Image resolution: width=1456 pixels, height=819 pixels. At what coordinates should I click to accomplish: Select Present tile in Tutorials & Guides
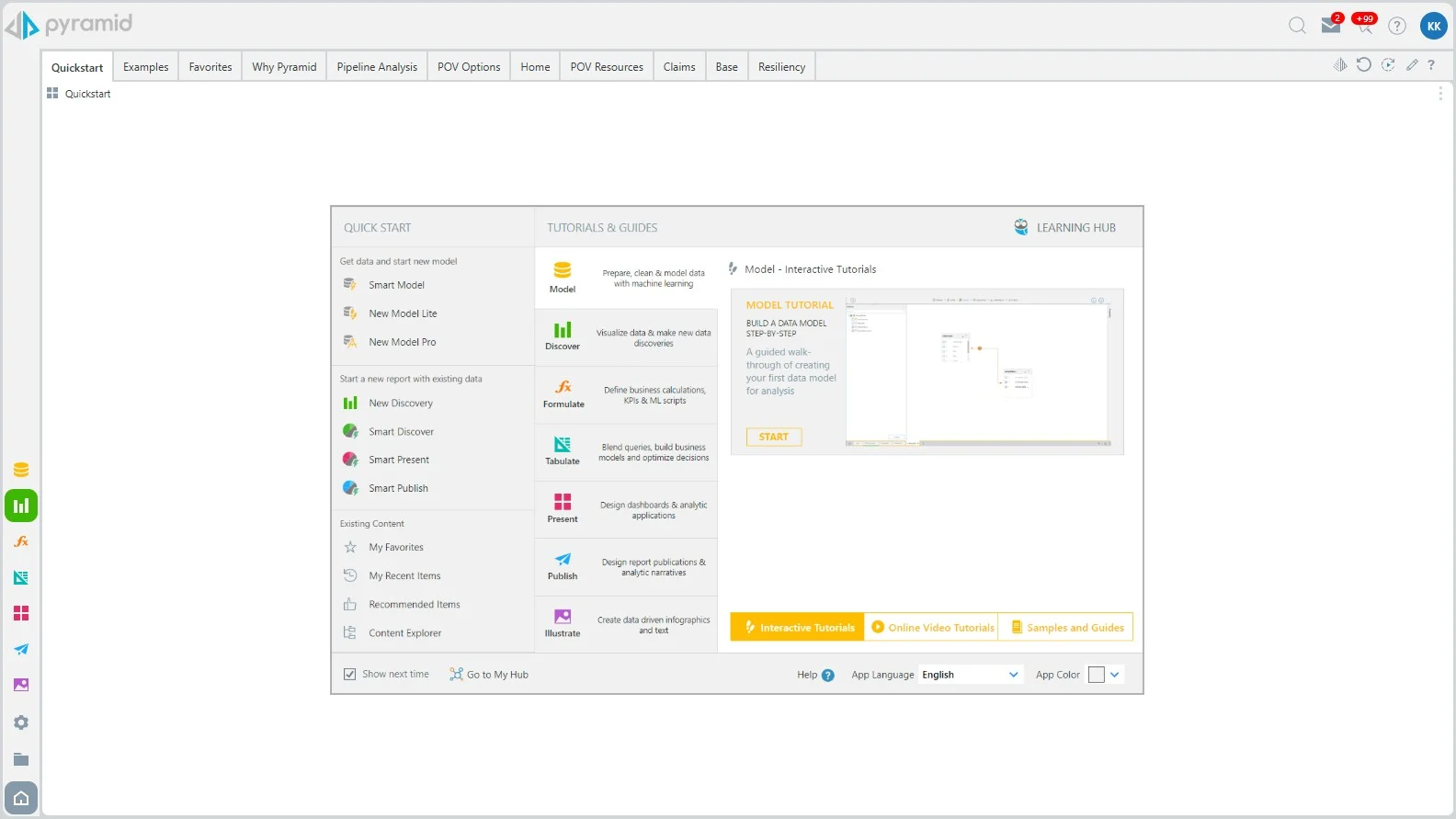coord(626,509)
